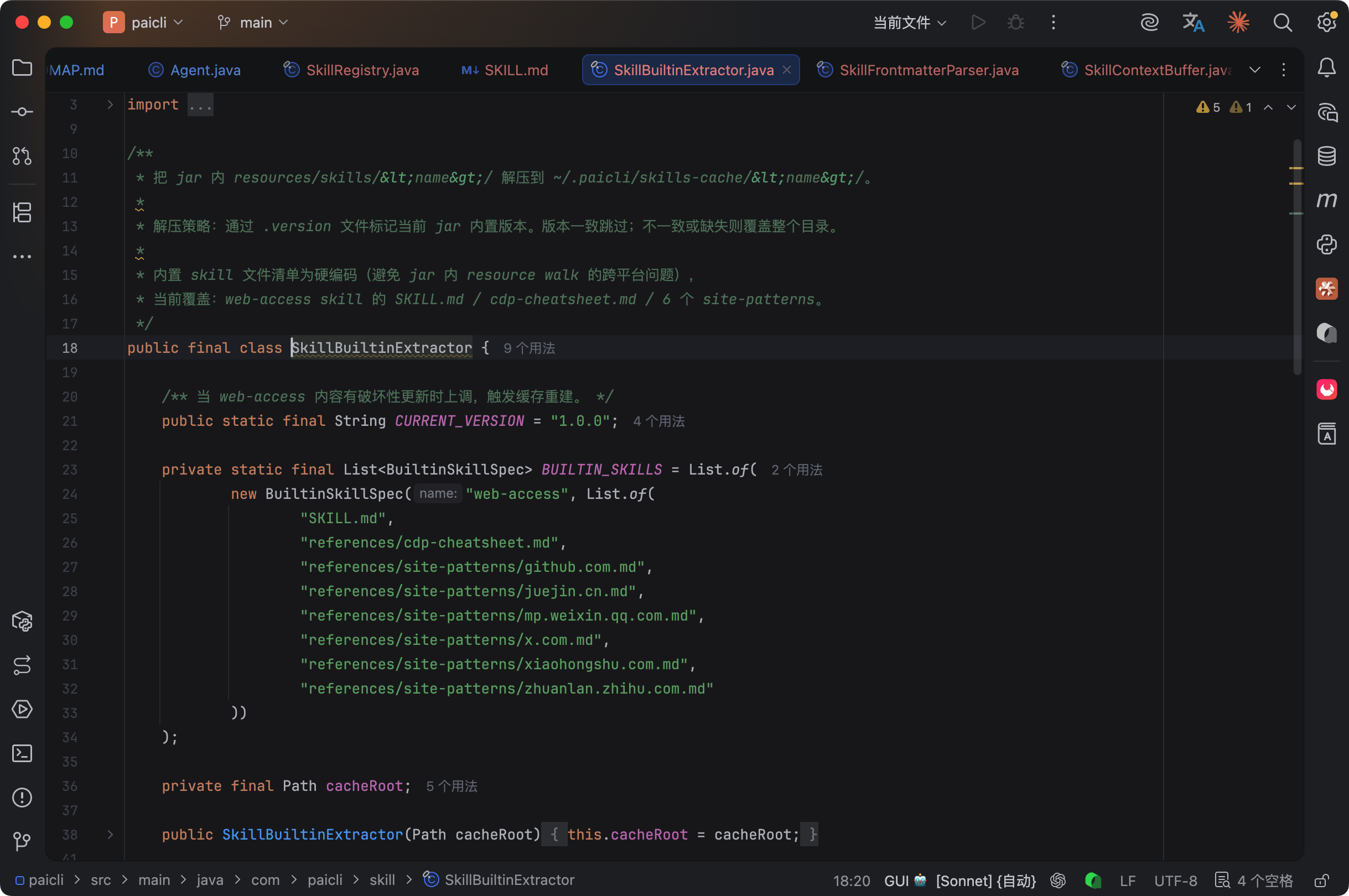Go to next highlighted problem arrow
Image resolution: width=1349 pixels, height=896 pixels.
pos(1291,107)
